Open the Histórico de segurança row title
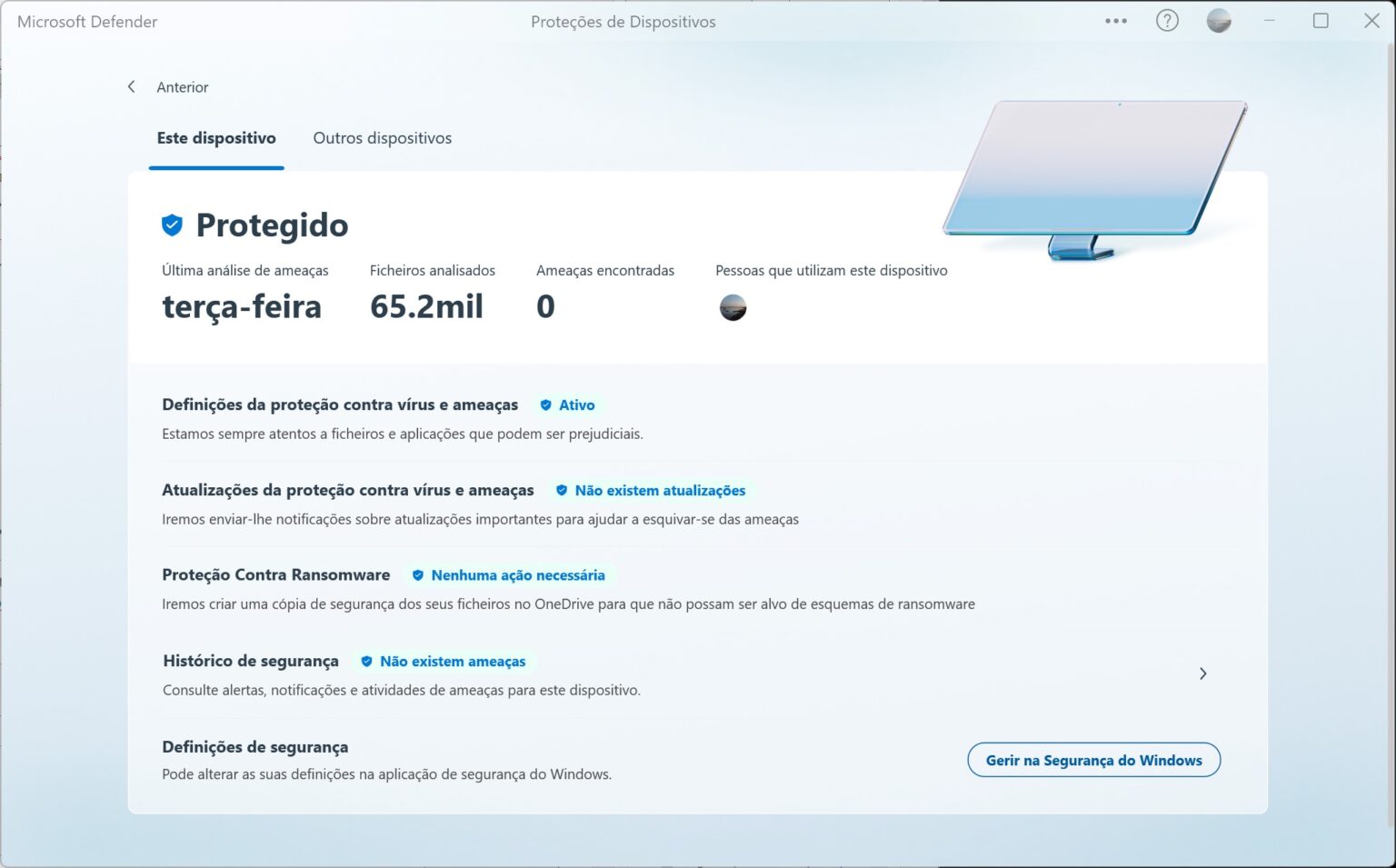Screen dimensions: 1396x868 pyautogui.click(x=251, y=661)
